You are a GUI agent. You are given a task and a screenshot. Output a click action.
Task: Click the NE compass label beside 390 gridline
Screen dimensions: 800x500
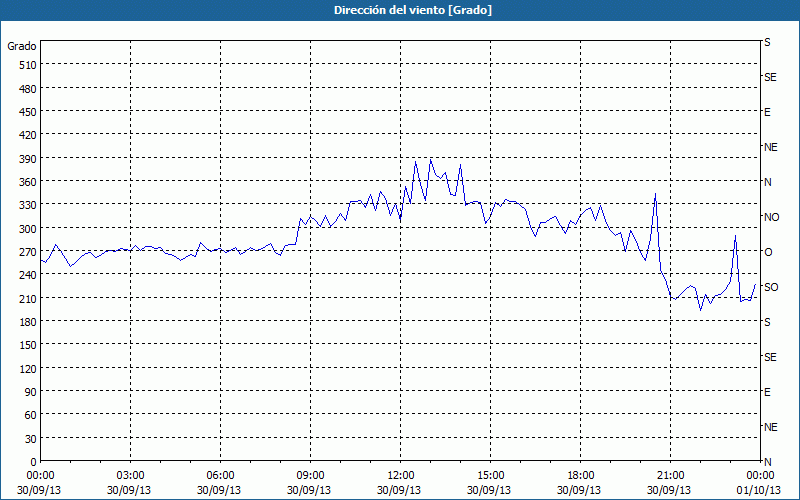pyautogui.click(x=771, y=147)
